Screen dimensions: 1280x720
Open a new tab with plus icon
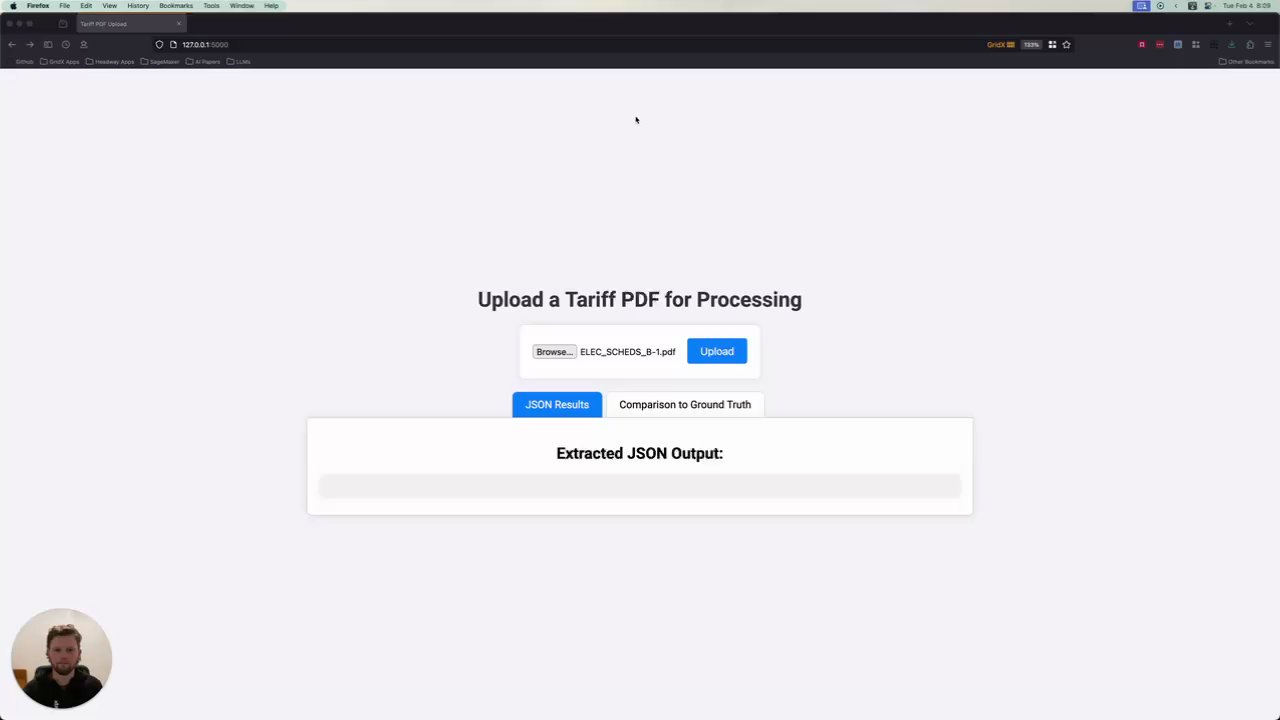point(1230,23)
